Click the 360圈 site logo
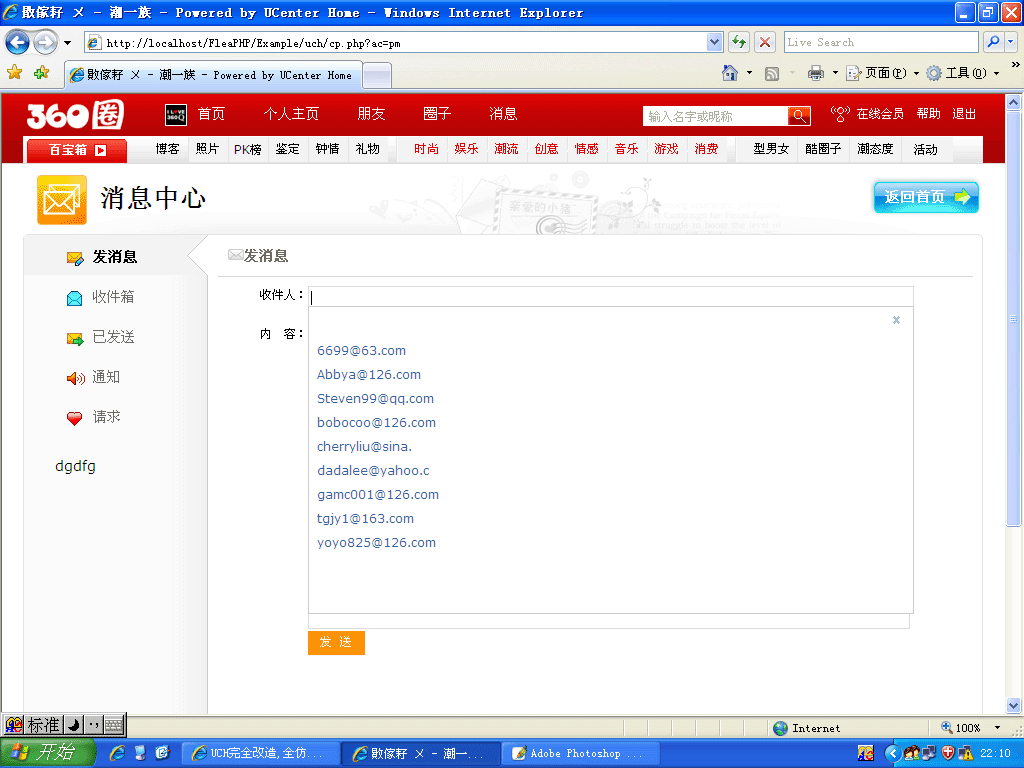 click(75, 115)
